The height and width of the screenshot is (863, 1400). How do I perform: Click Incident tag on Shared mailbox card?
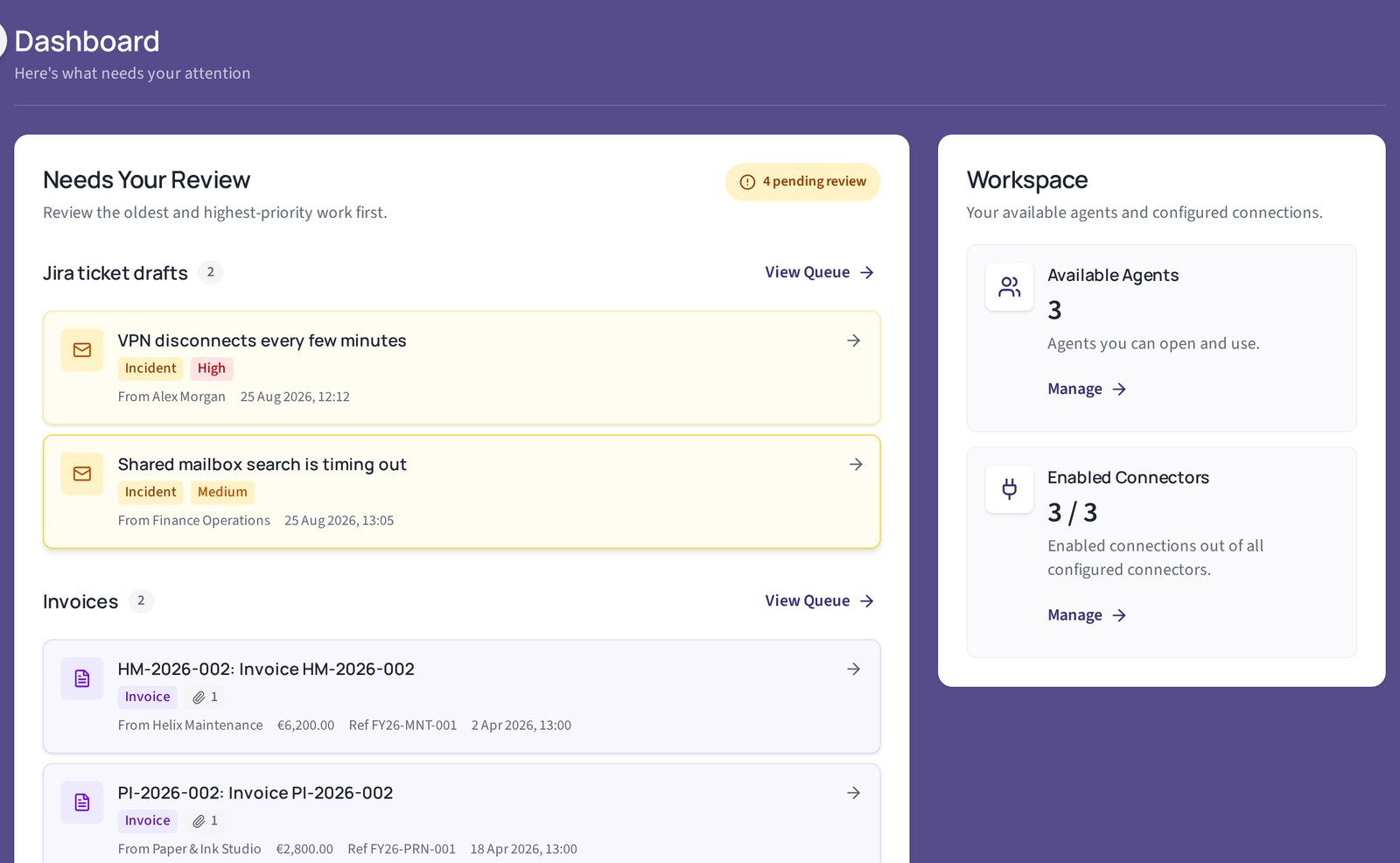pyautogui.click(x=150, y=492)
